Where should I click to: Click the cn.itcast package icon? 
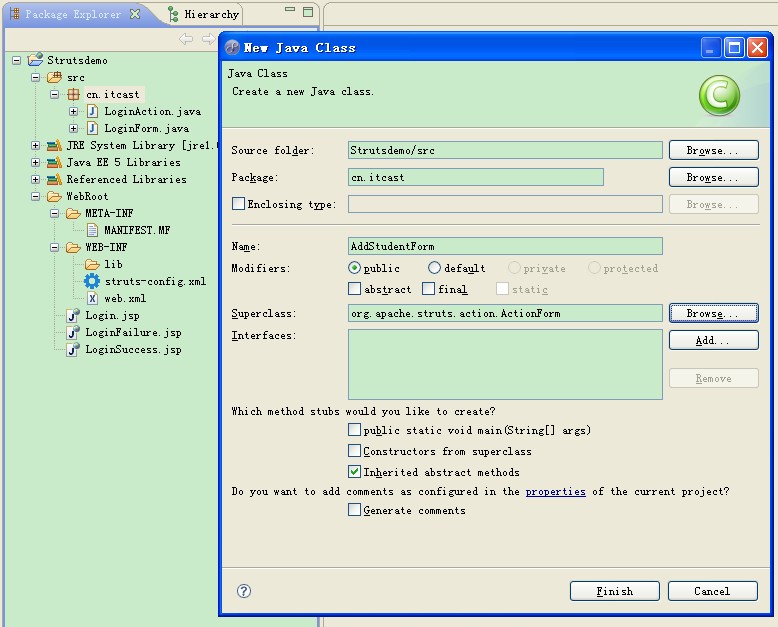(x=73, y=94)
